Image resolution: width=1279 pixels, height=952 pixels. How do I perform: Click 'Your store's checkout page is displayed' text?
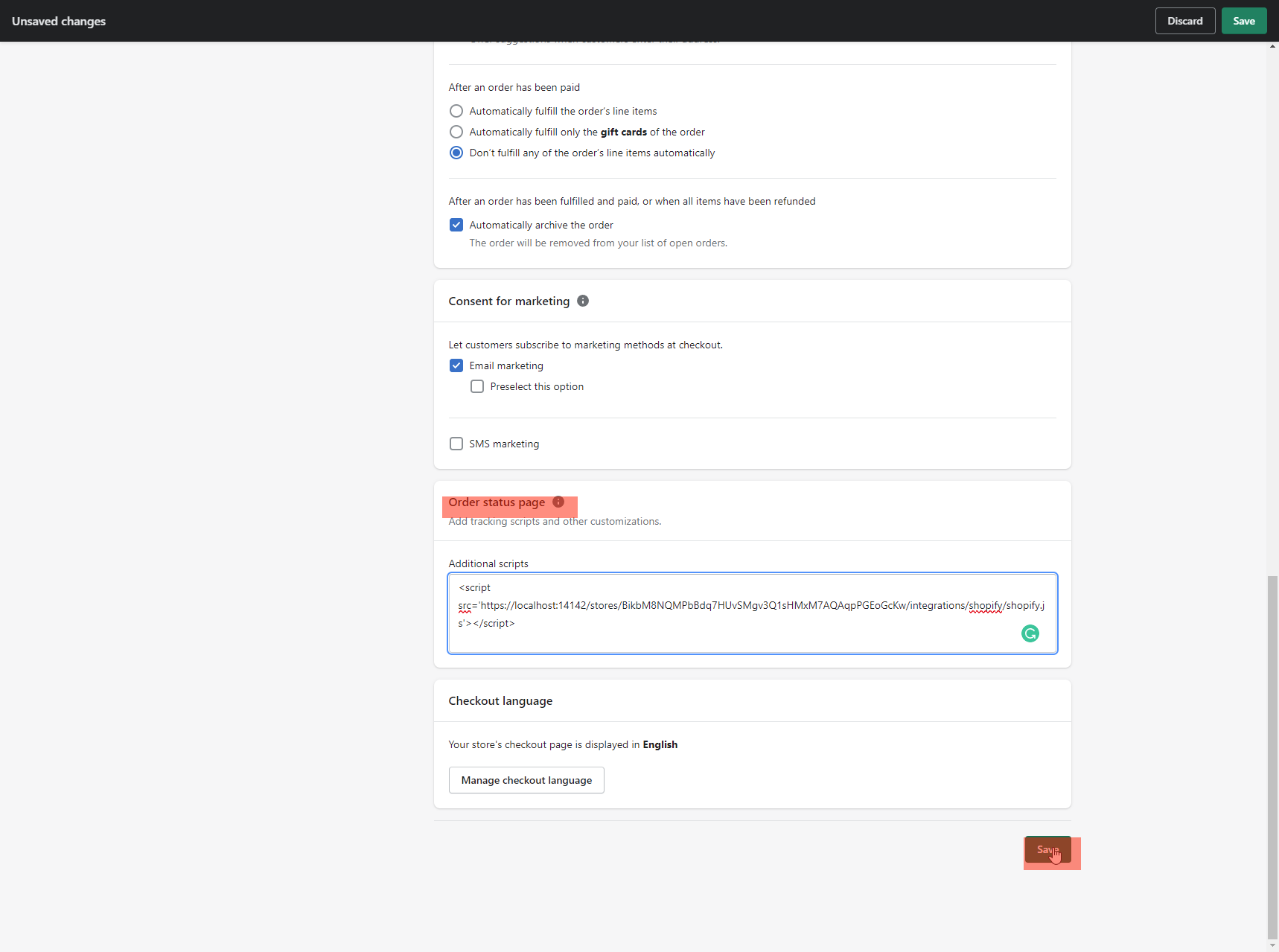click(563, 744)
